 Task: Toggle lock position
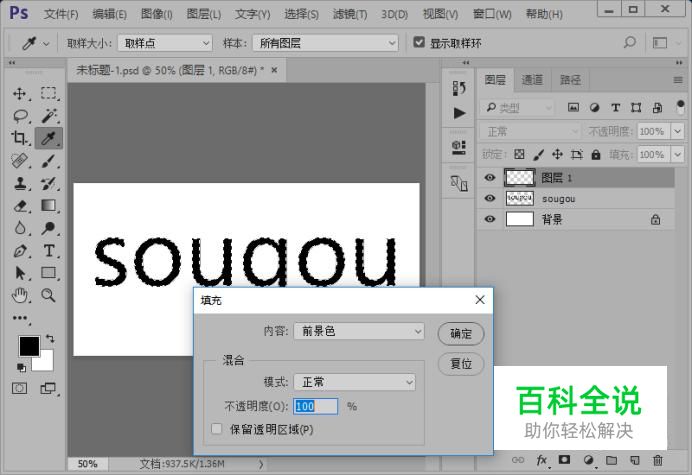point(557,155)
